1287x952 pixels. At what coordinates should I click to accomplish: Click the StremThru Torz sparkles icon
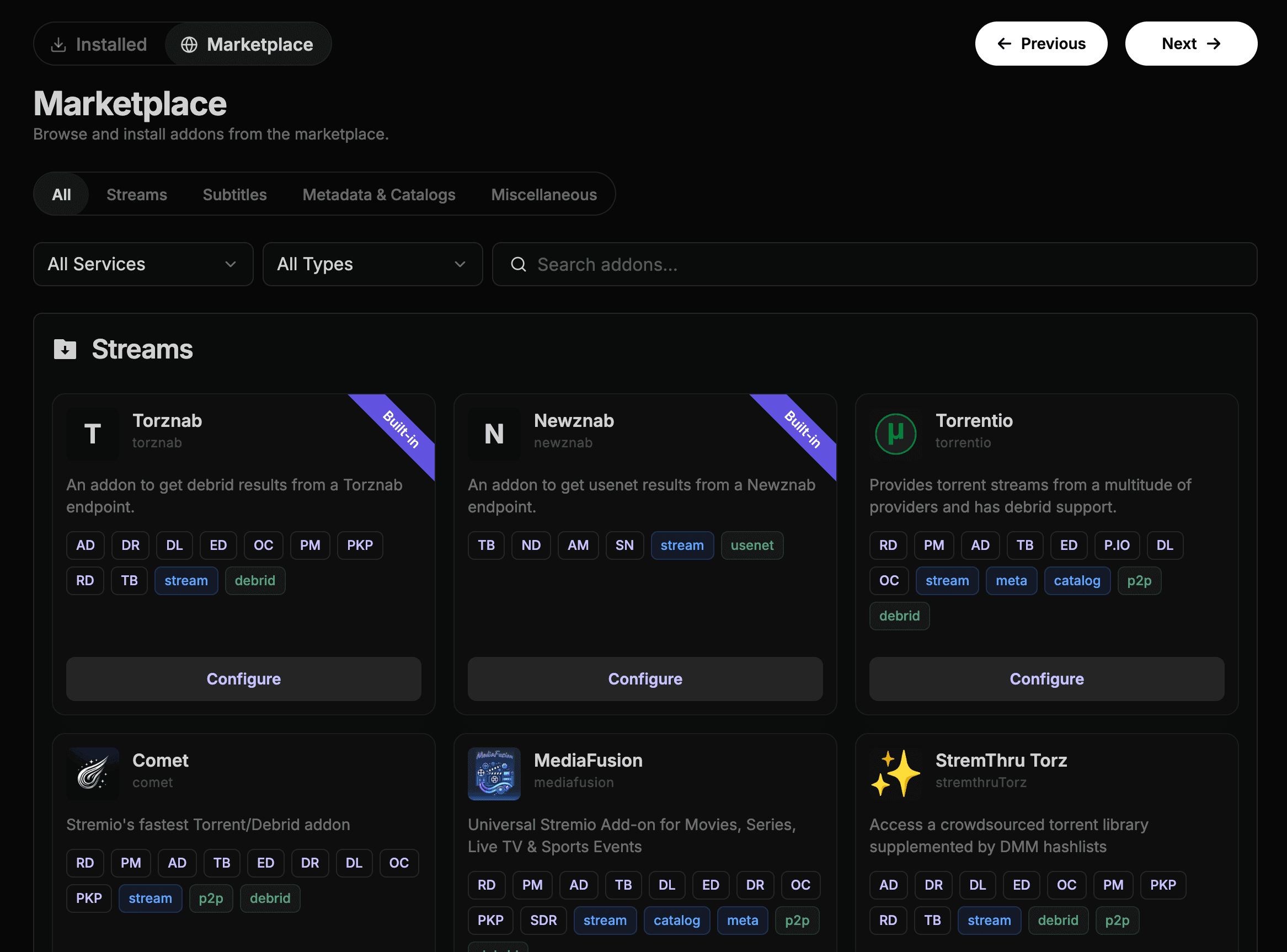coord(896,773)
